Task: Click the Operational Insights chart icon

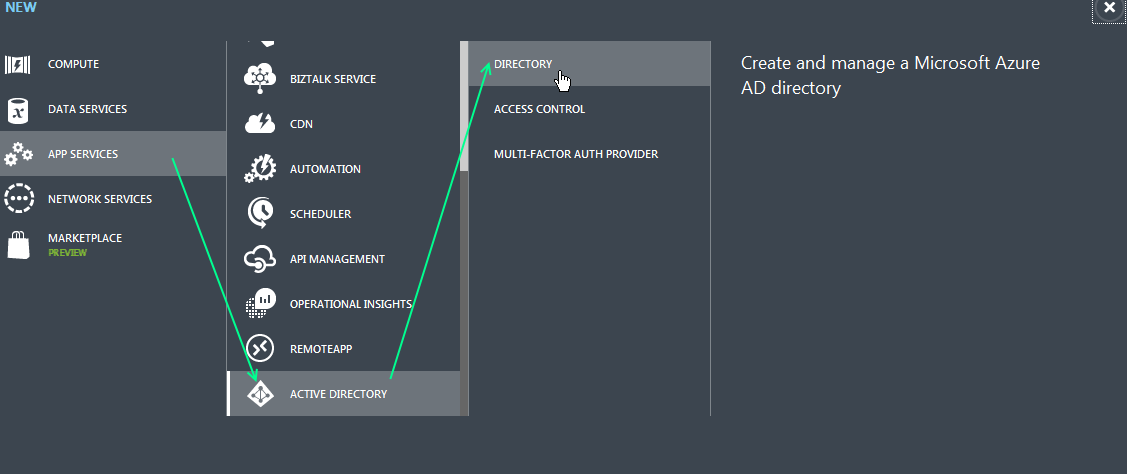Action: pyautogui.click(x=260, y=304)
